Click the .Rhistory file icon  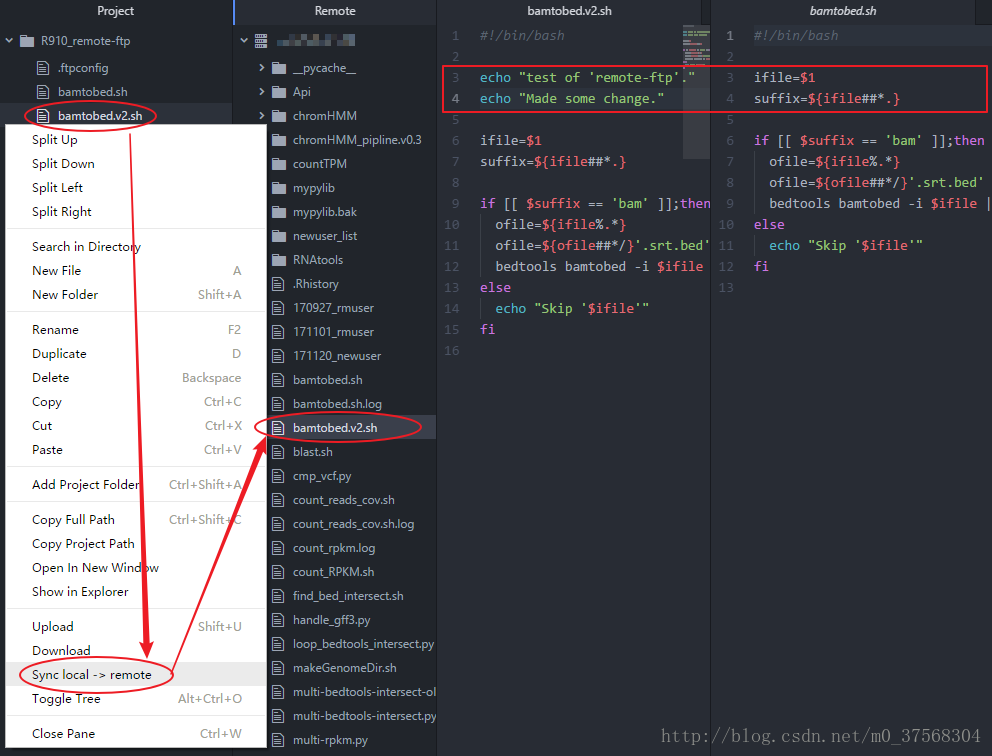(278, 284)
